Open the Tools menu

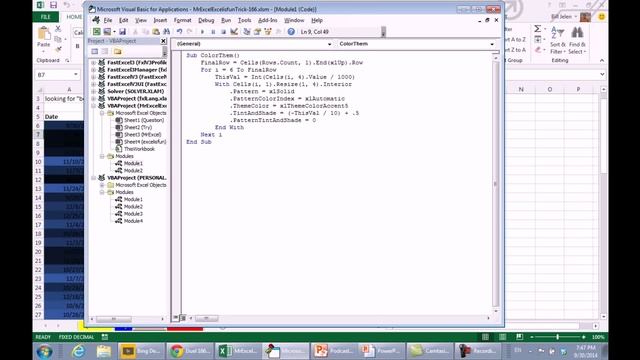[x=244, y=20]
